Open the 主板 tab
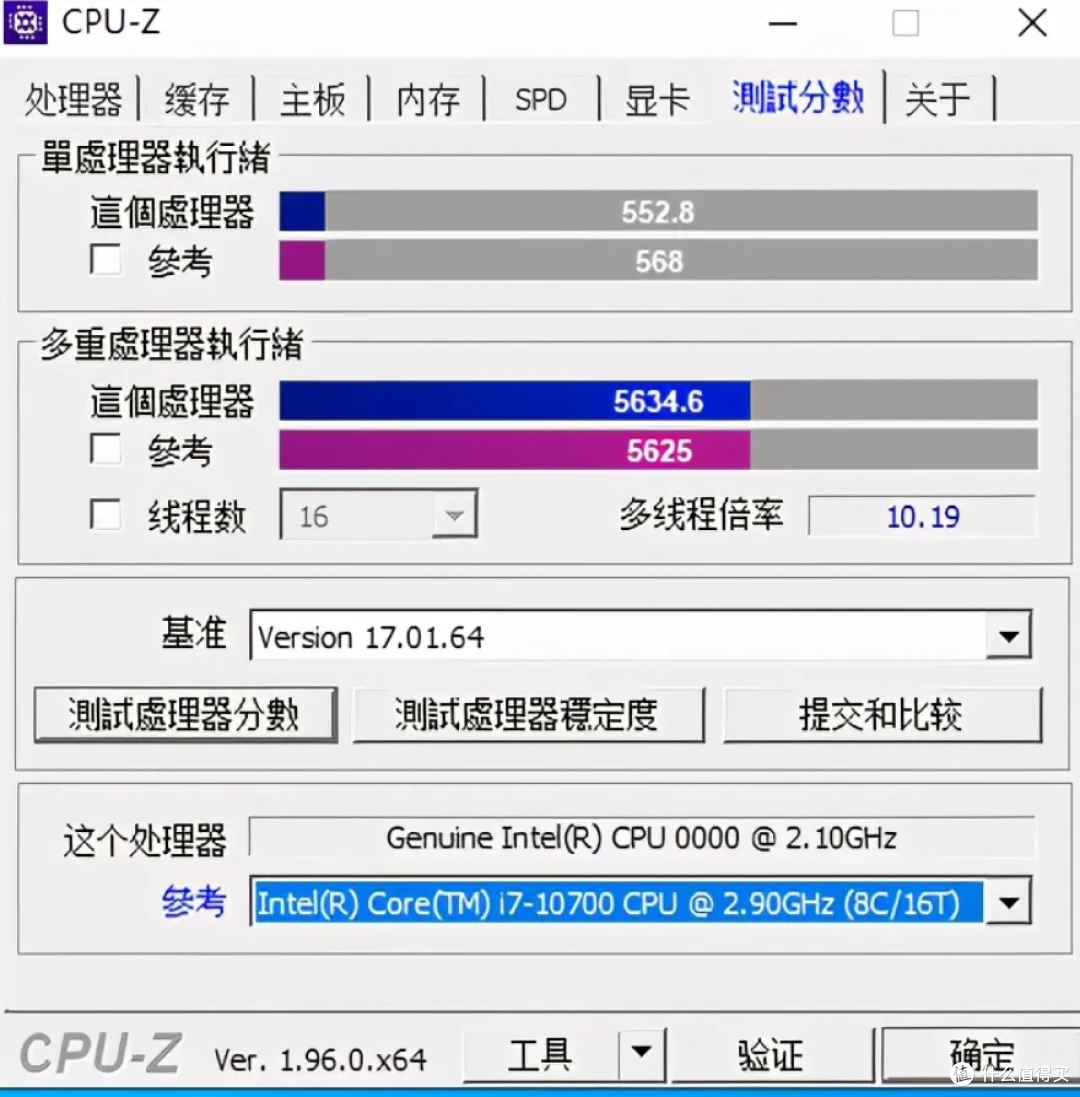The height and width of the screenshot is (1097, 1080). coord(313,99)
